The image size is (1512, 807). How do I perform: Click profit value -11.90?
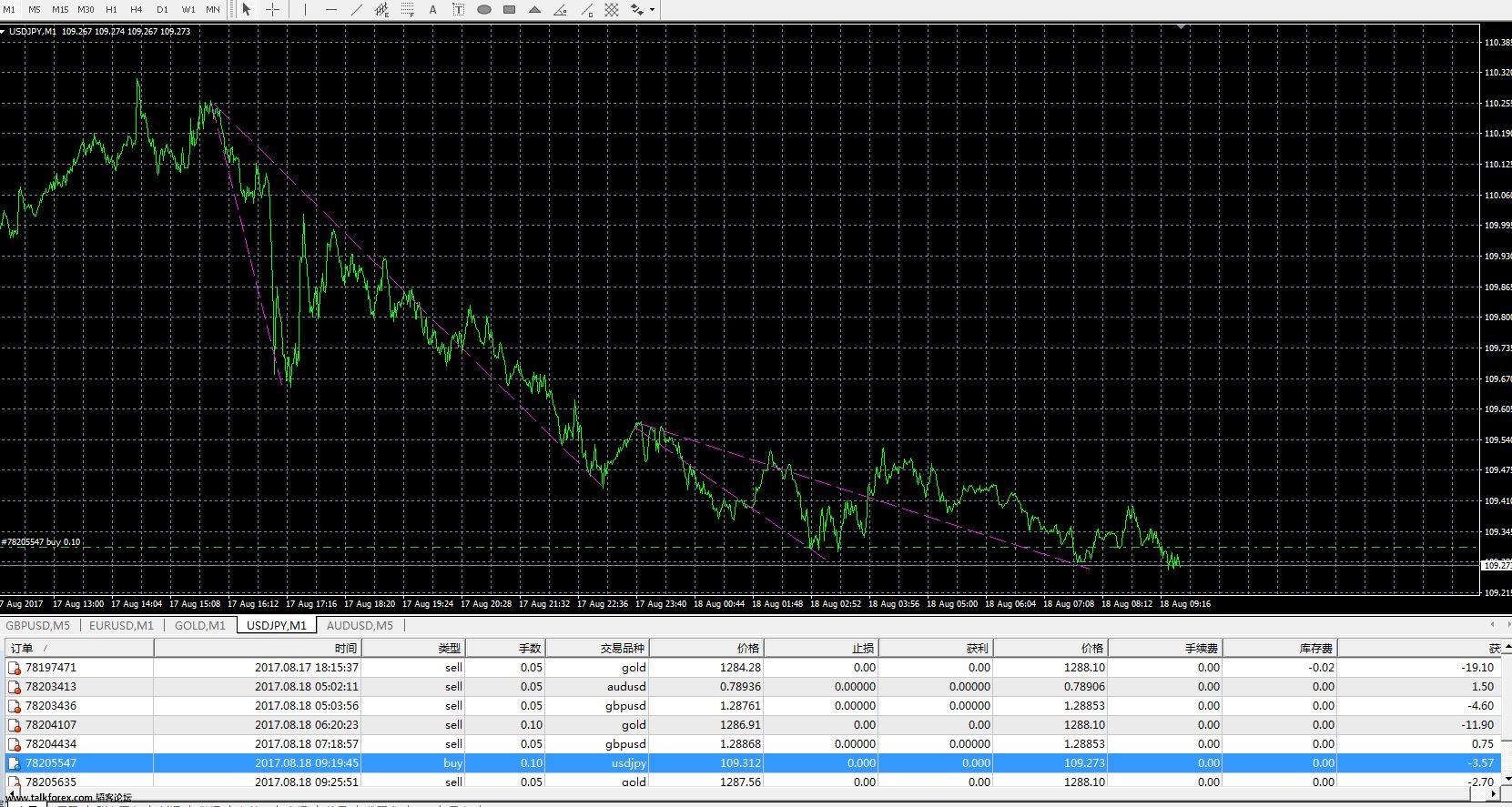1476,725
